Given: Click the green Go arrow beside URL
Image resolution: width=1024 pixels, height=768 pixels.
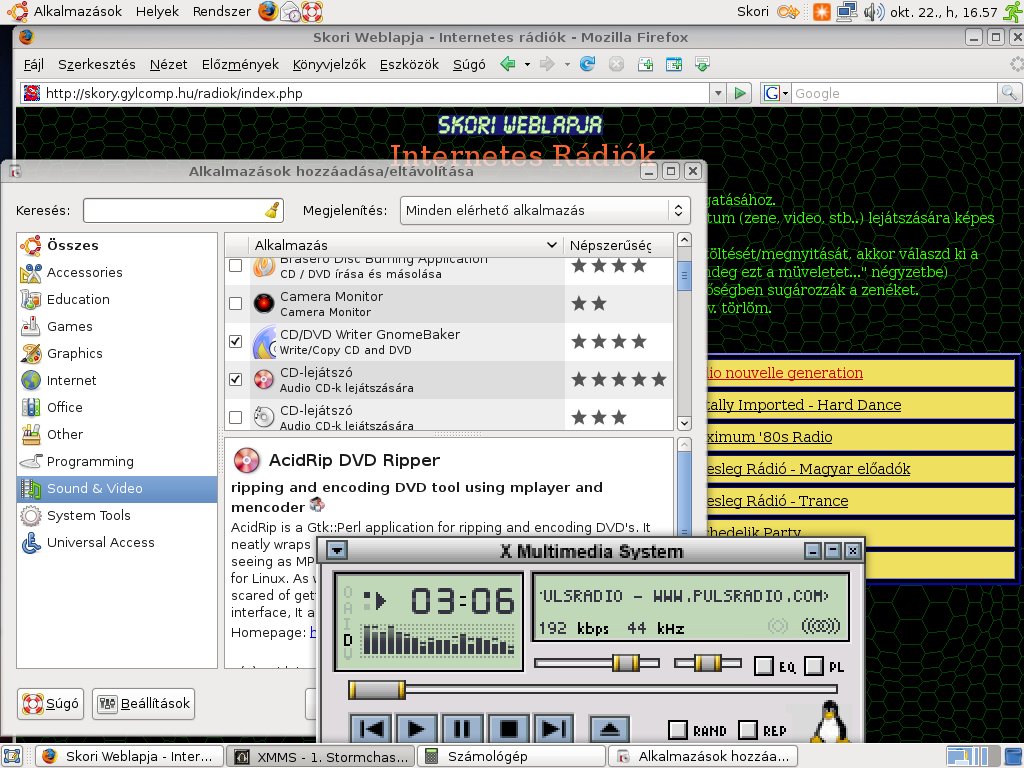Looking at the screenshot, I should click(740, 93).
